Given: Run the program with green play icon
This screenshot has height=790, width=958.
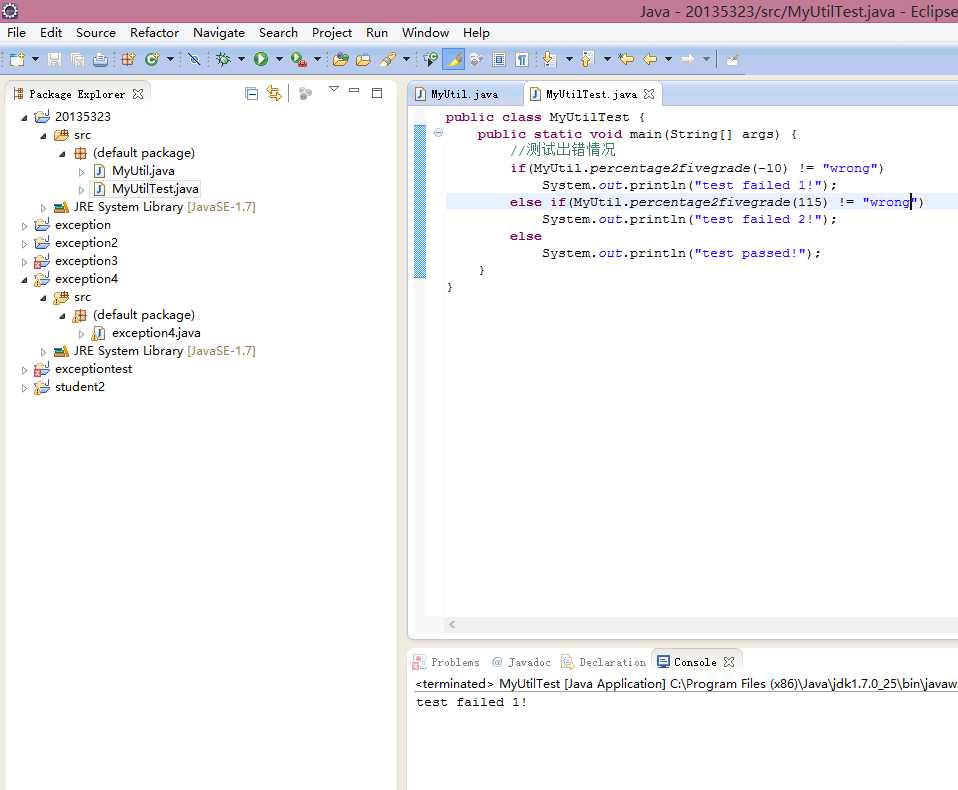Looking at the screenshot, I should click(261, 59).
